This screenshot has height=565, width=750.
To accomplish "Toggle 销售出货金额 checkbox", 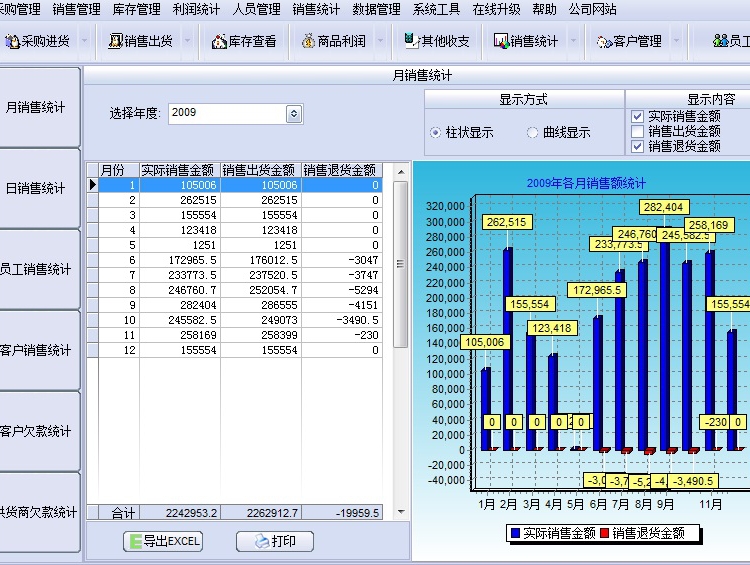I will [637, 131].
